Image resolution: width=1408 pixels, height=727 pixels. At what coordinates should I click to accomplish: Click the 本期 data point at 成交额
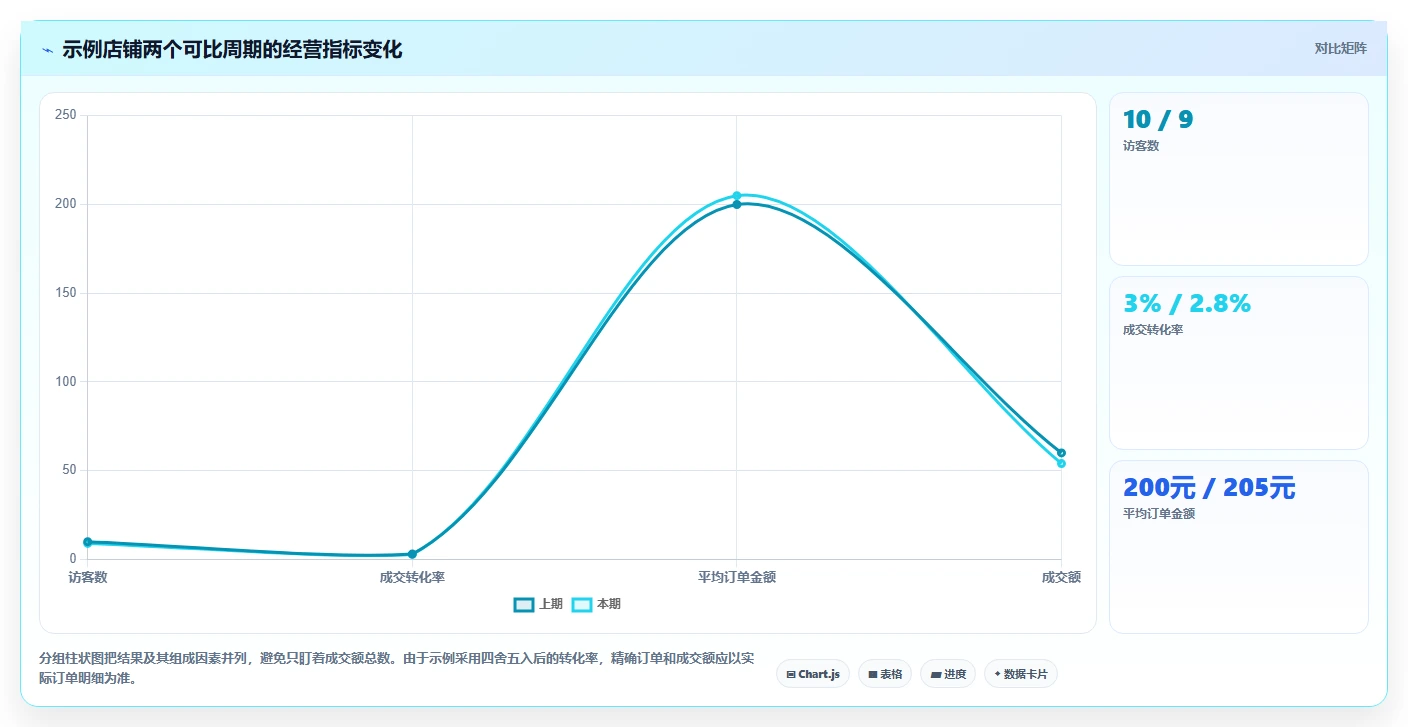point(1061,463)
